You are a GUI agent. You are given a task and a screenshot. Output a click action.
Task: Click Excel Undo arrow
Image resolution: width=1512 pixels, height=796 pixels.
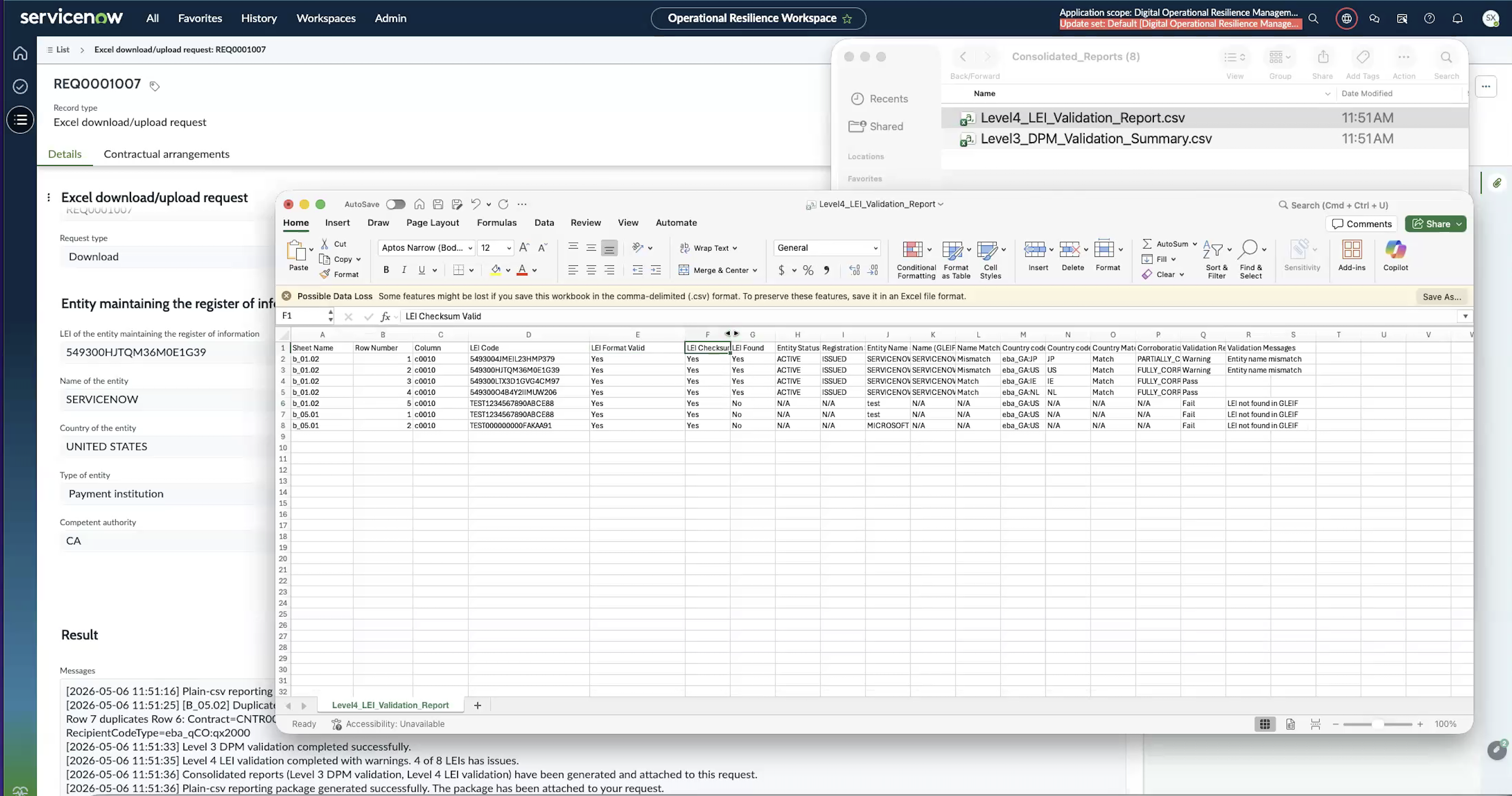(476, 205)
